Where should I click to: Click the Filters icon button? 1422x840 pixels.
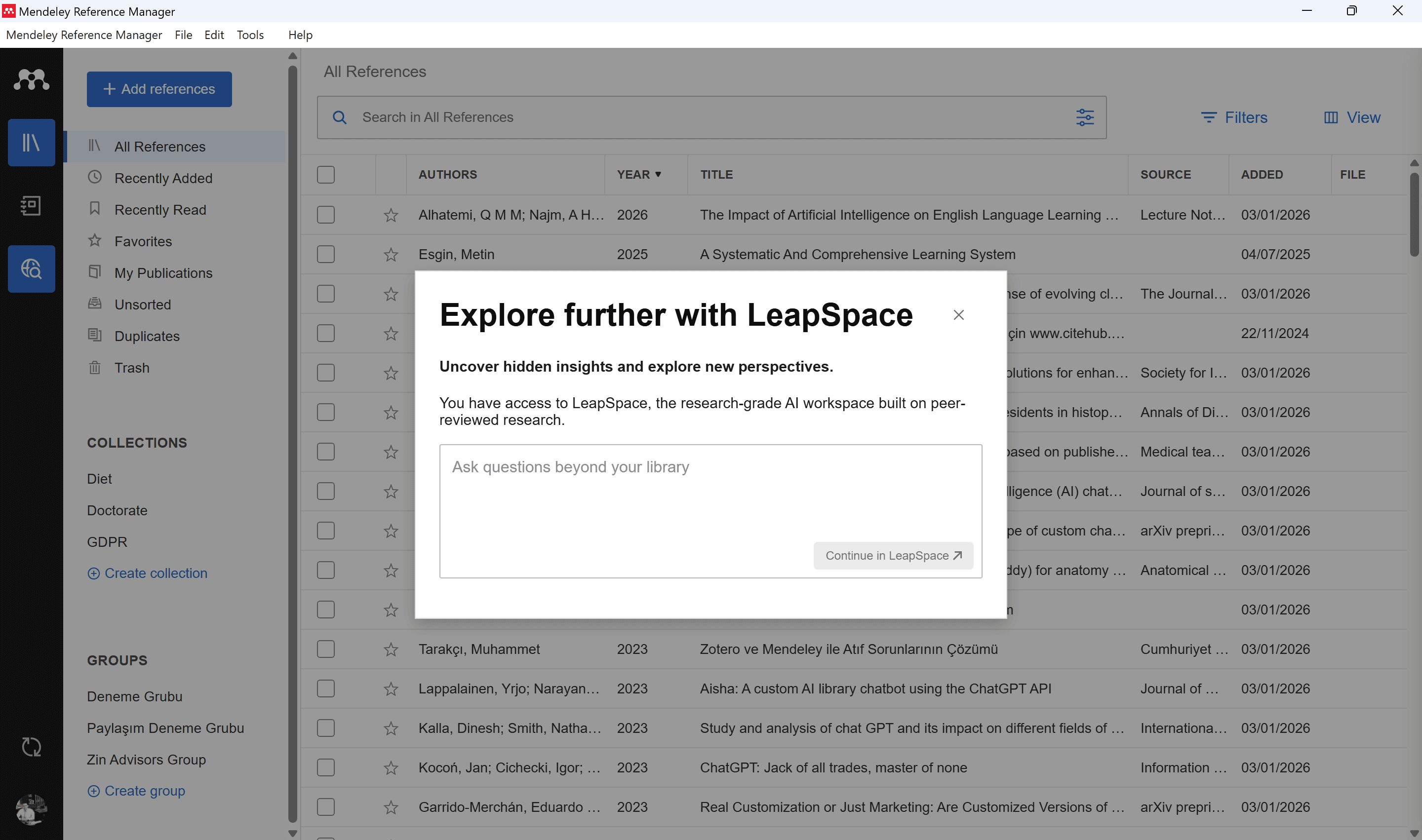point(1234,117)
